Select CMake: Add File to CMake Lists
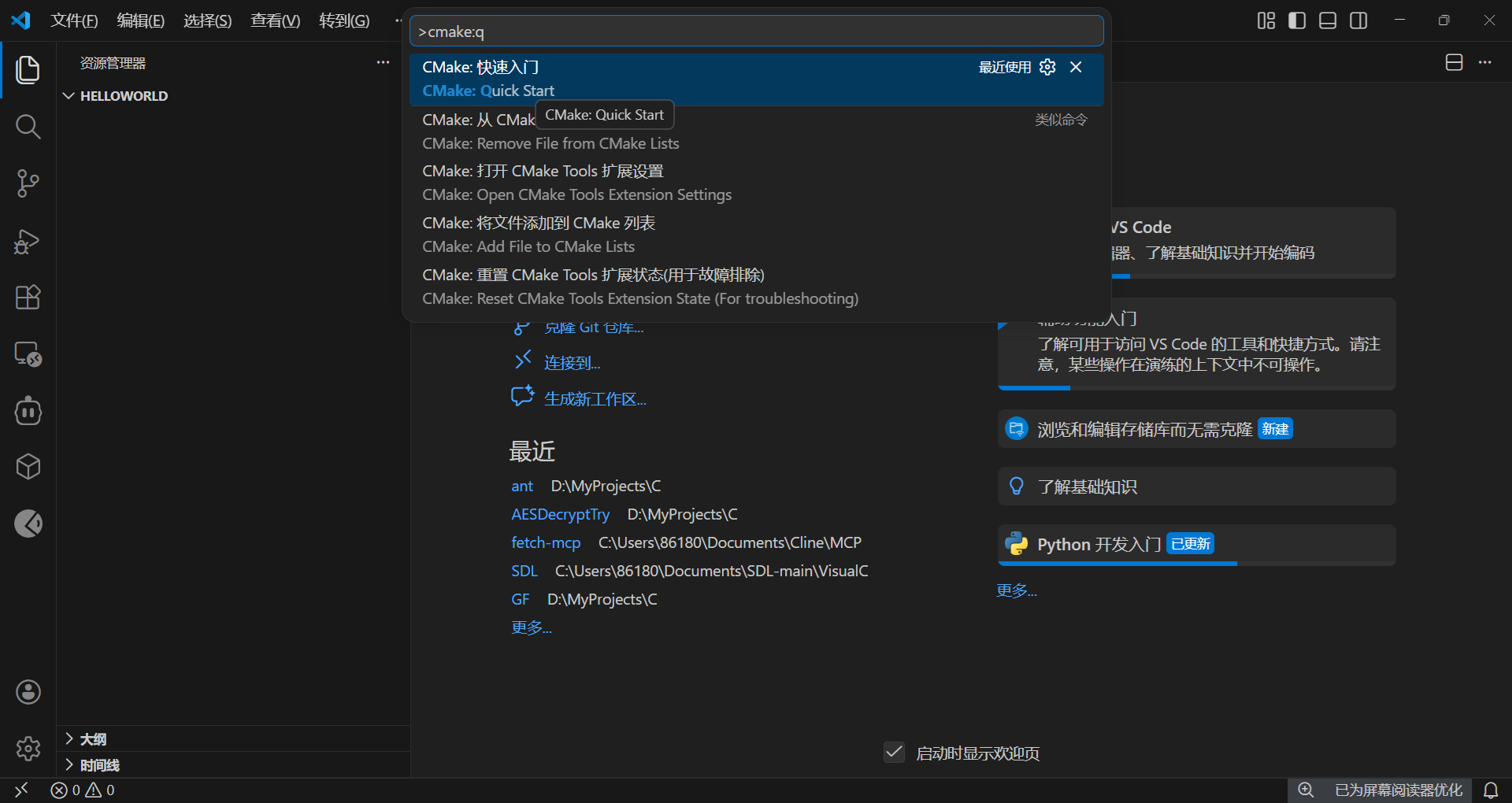1512x803 pixels. click(756, 235)
